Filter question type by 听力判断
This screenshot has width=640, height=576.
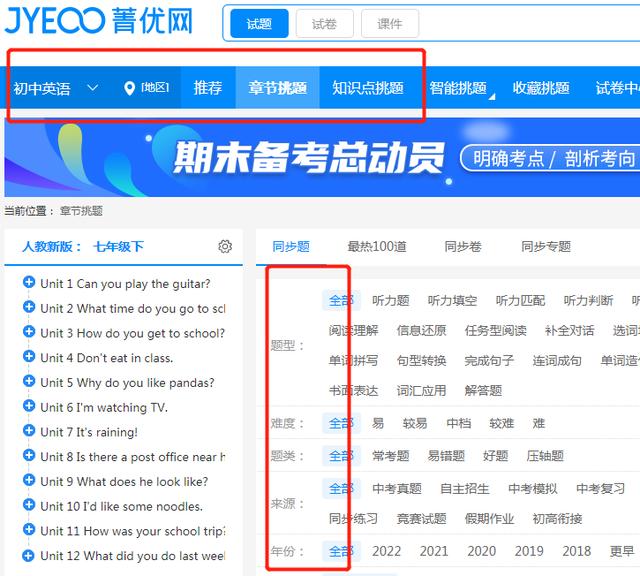pos(588,300)
